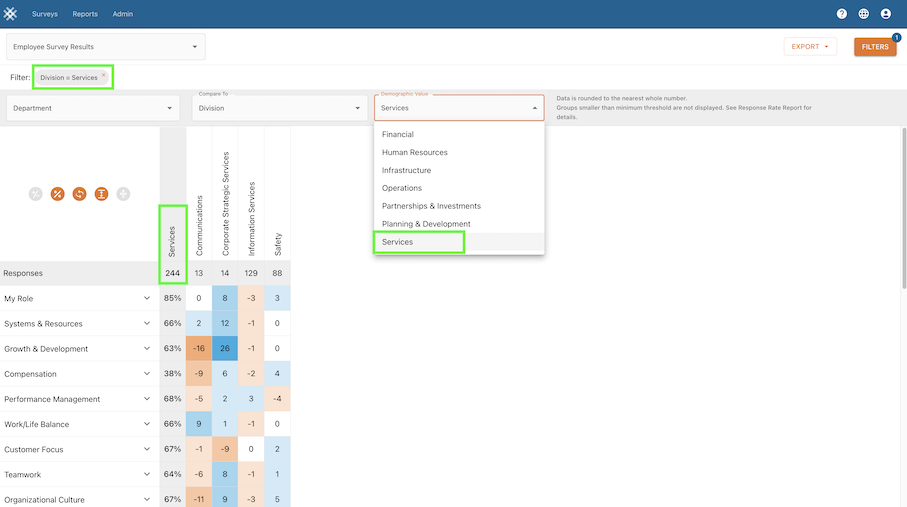Click the globe language icon
This screenshot has width=907, height=507.
(864, 14)
